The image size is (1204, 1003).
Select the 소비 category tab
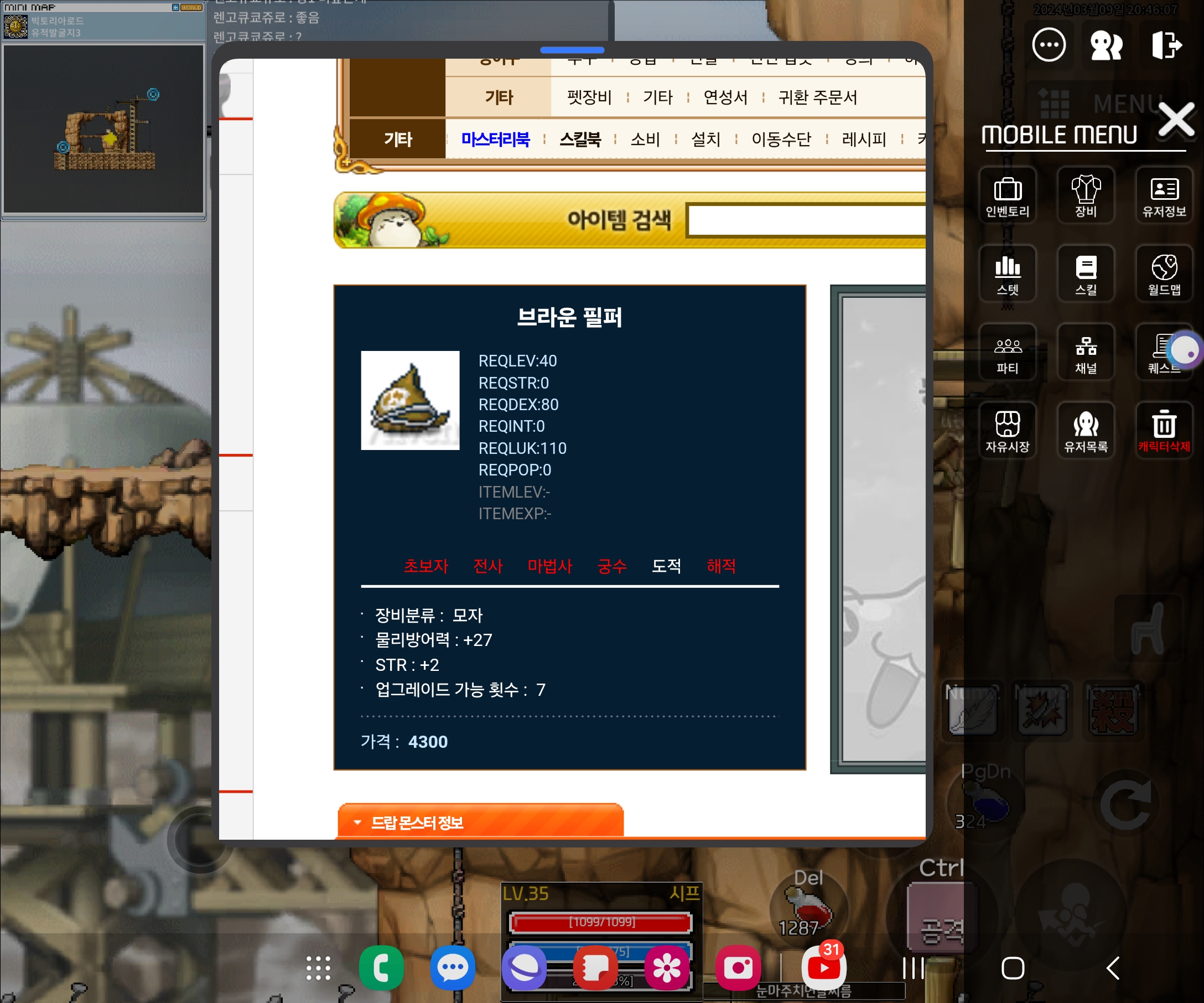tap(645, 139)
